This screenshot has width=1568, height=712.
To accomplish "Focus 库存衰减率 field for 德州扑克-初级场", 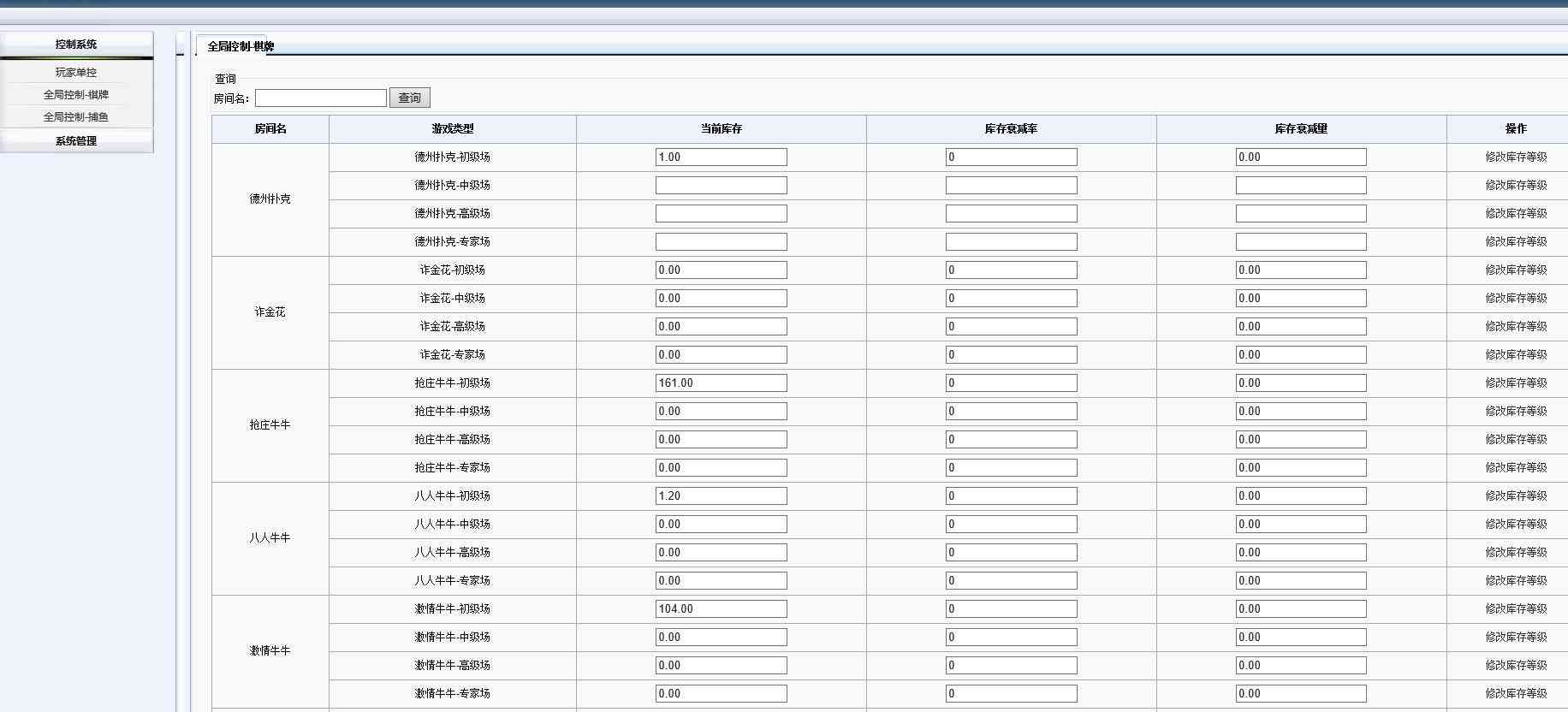I will [1011, 157].
